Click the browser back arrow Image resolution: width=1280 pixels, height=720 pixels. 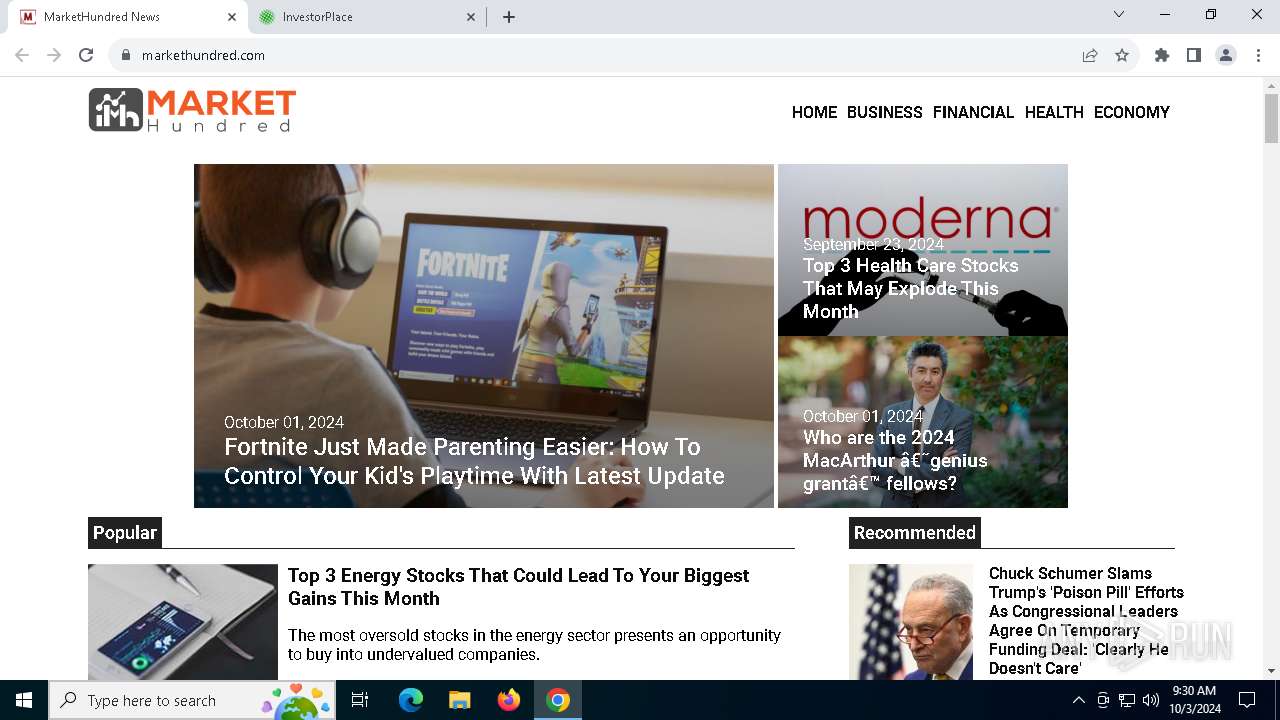coord(22,55)
